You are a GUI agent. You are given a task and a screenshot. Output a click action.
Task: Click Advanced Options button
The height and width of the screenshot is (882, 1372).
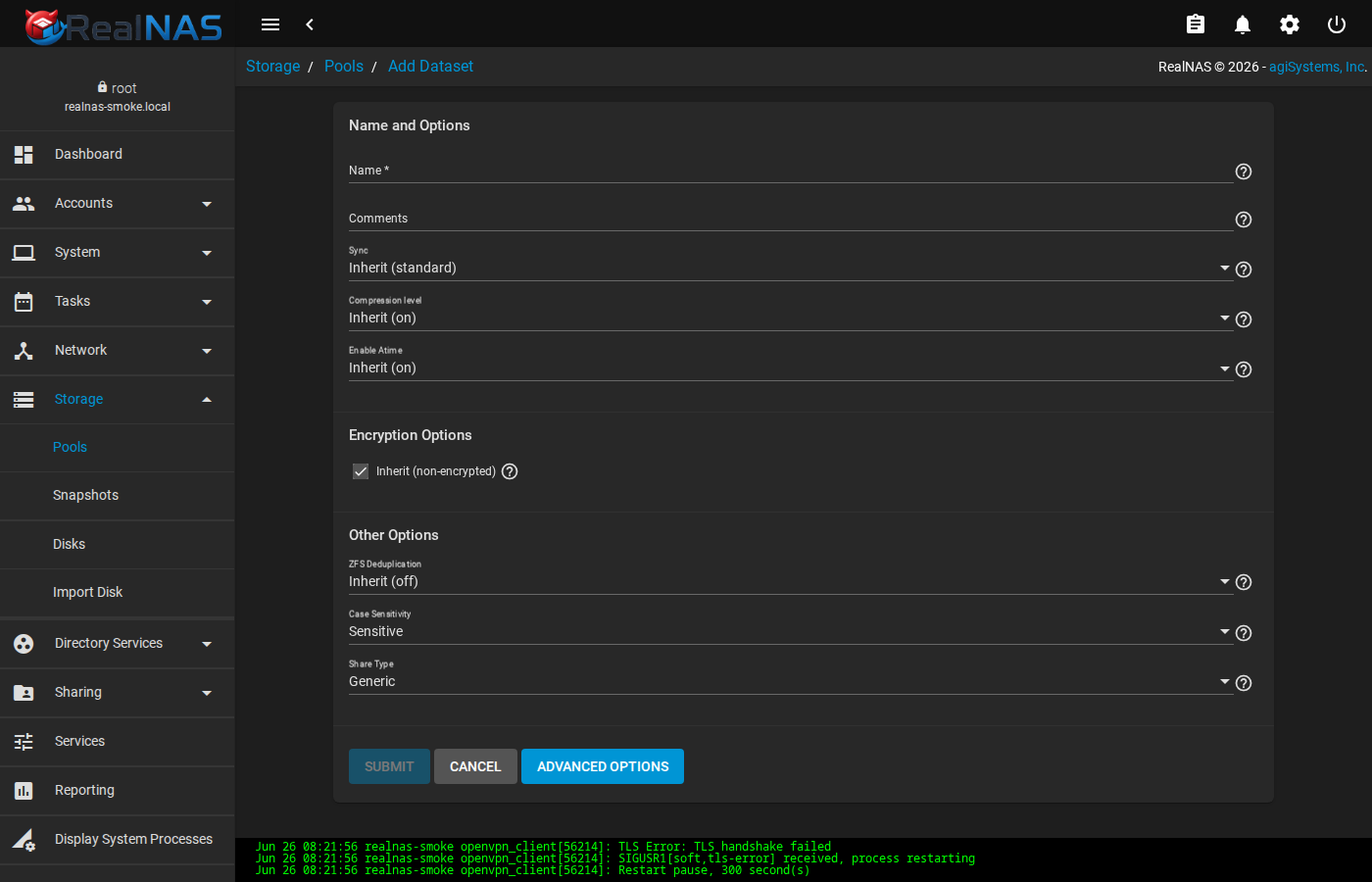click(x=603, y=766)
